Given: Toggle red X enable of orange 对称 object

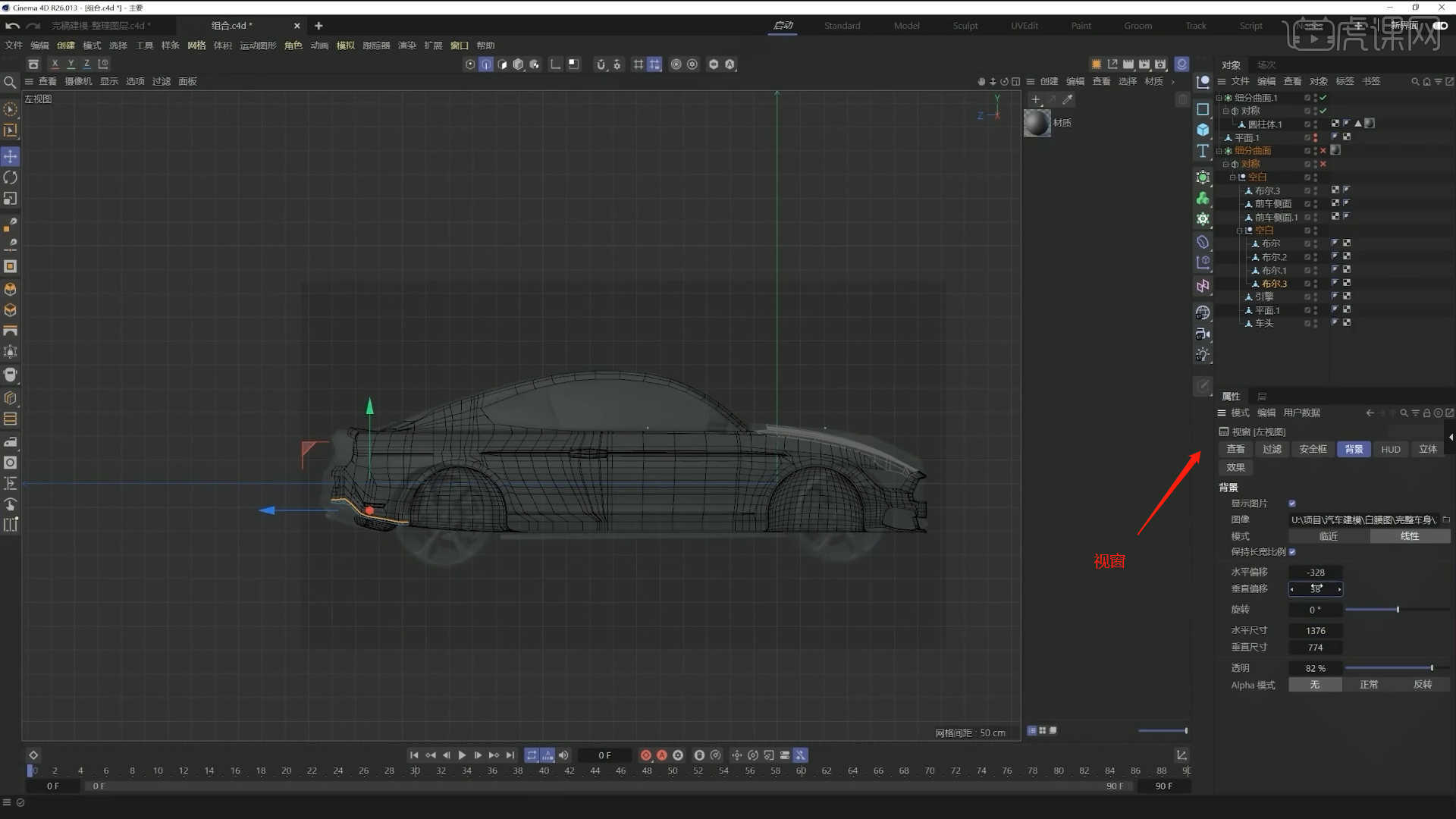Looking at the screenshot, I should pos(1323,164).
